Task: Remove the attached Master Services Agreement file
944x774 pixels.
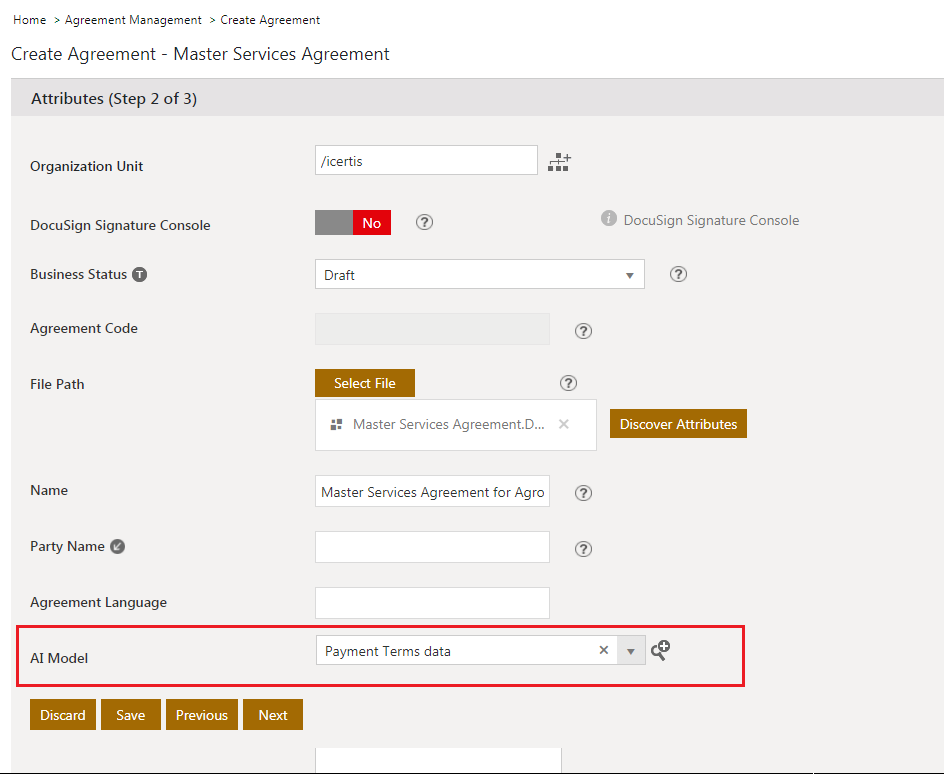Action: (564, 424)
